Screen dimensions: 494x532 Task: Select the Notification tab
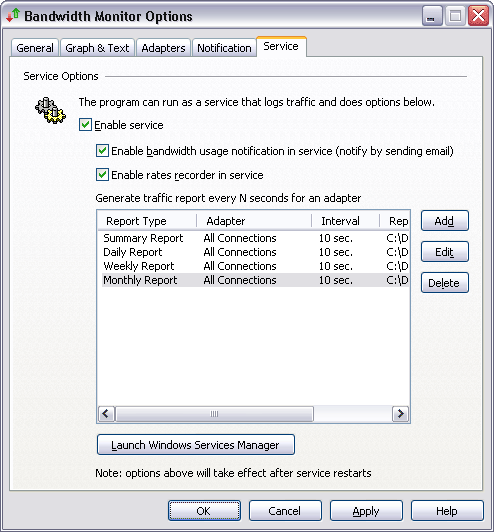224,48
